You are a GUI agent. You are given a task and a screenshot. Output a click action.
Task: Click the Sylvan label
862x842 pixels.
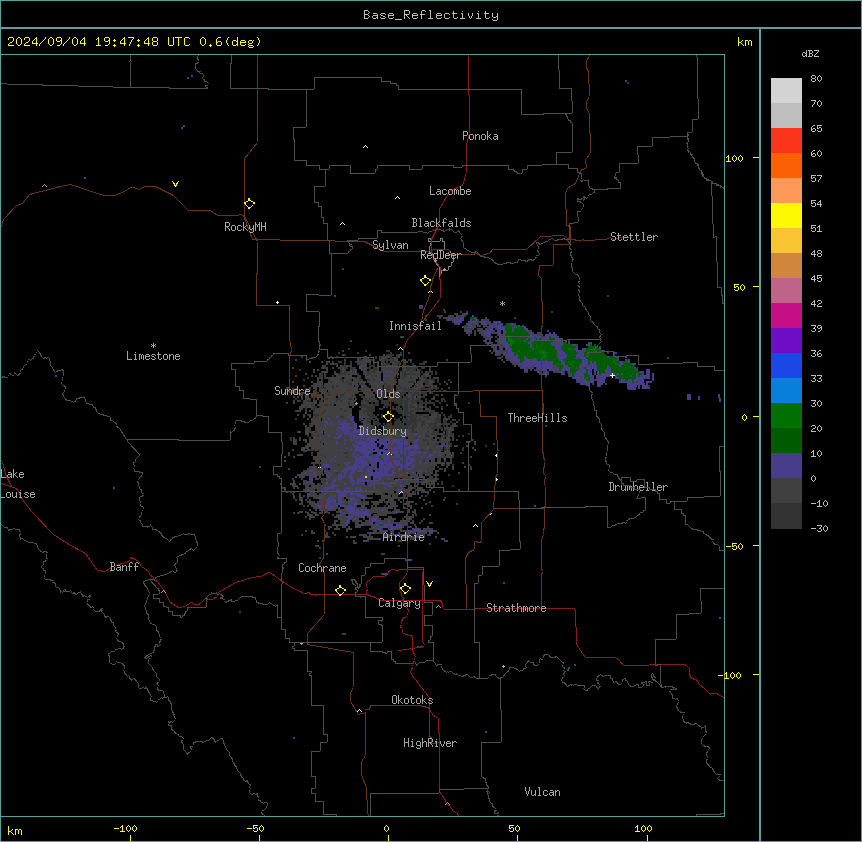tap(390, 245)
